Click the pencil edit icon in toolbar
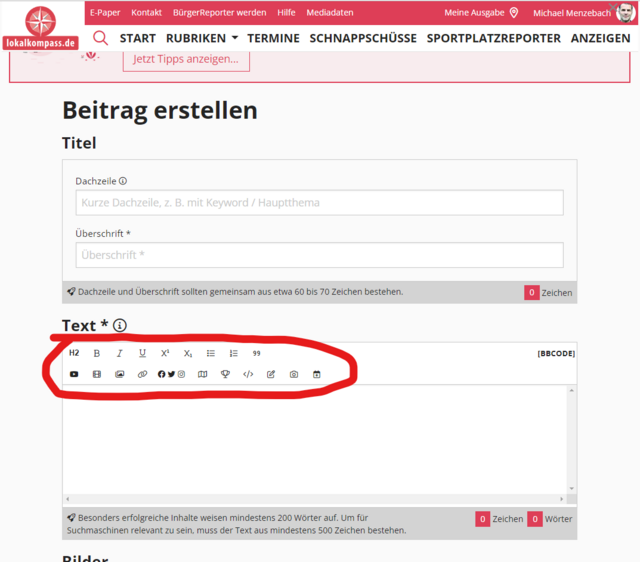Viewport: 640px width, 562px height. pyautogui.click(x=271, y=374)
